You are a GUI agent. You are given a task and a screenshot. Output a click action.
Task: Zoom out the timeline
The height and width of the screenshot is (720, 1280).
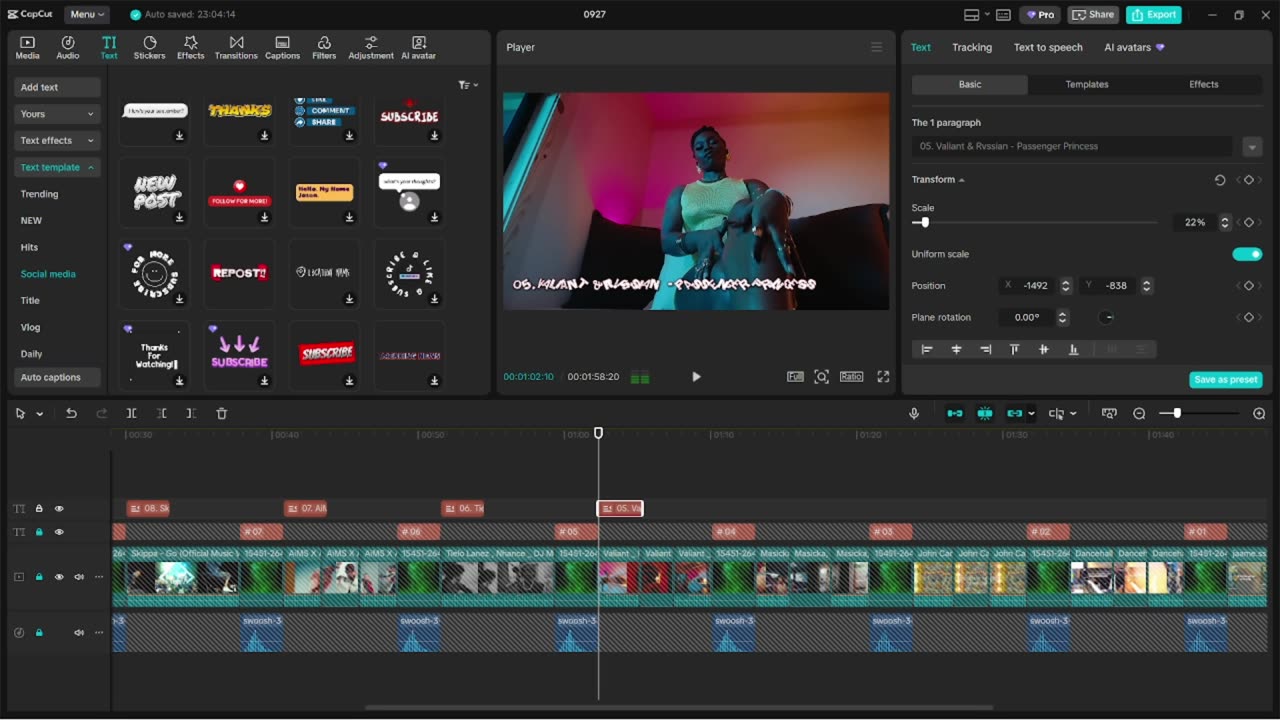[1139, 413]
